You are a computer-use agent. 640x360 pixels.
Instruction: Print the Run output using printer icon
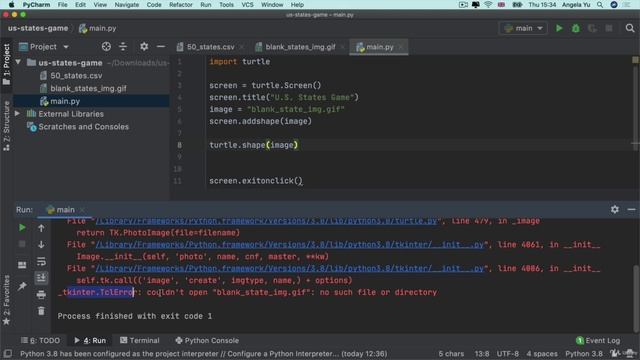[x=41, y=294]
